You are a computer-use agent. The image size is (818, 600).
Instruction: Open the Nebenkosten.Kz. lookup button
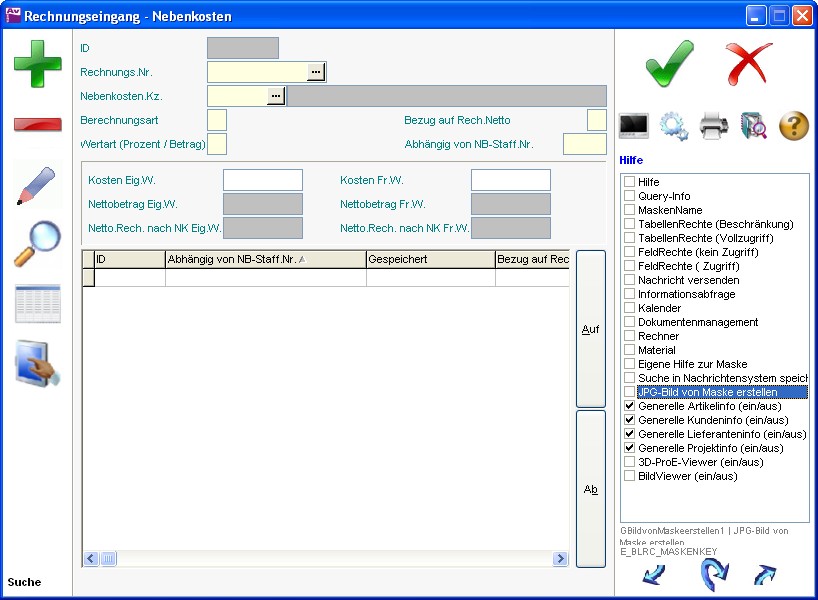pos(276,96)
